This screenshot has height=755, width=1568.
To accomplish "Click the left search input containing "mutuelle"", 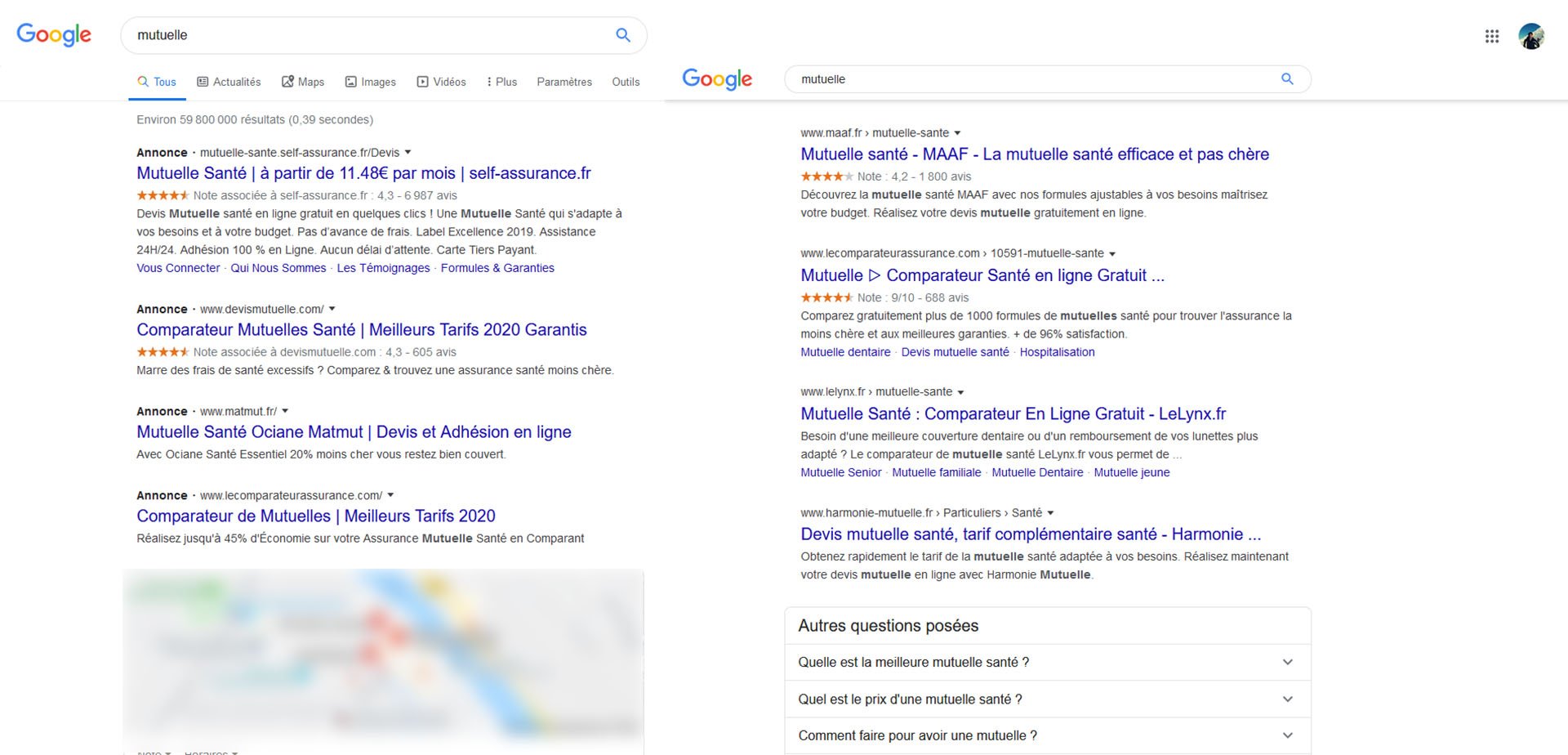I will tap(367, 35).
